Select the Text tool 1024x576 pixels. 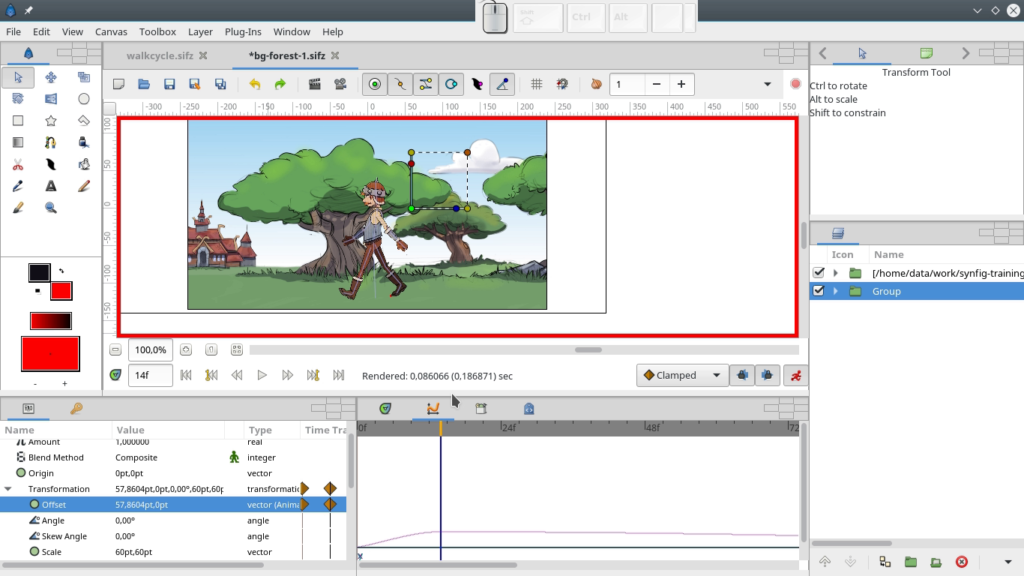coord(50,186)
